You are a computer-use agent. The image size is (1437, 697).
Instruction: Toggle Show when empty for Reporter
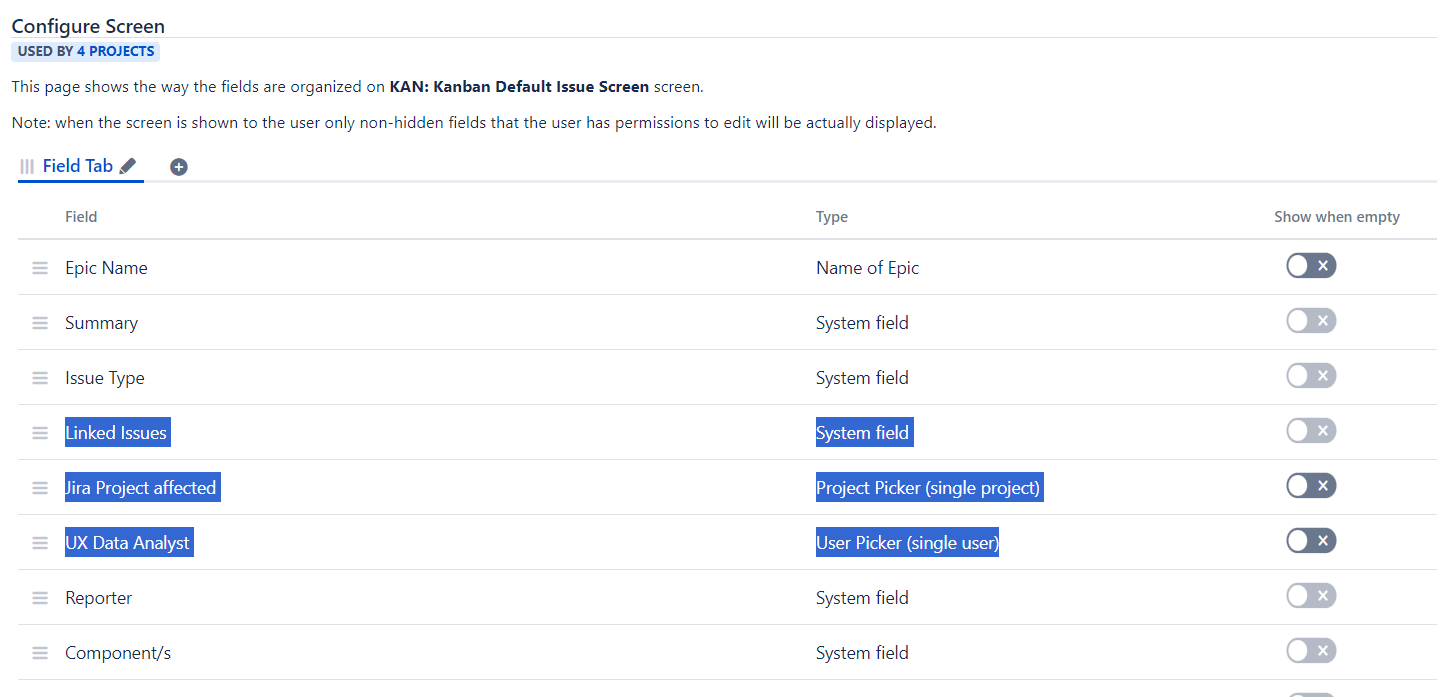(x=1311, y=596)
